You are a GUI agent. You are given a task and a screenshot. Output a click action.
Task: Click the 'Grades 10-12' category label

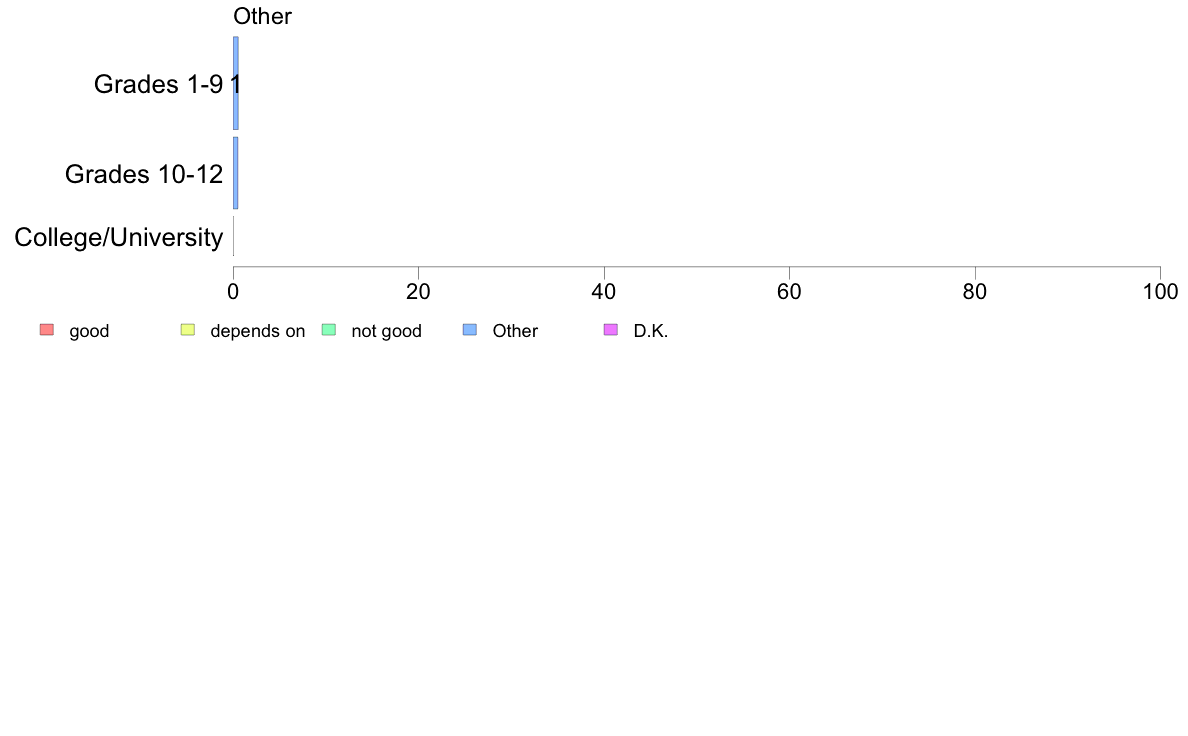[144, 174]
